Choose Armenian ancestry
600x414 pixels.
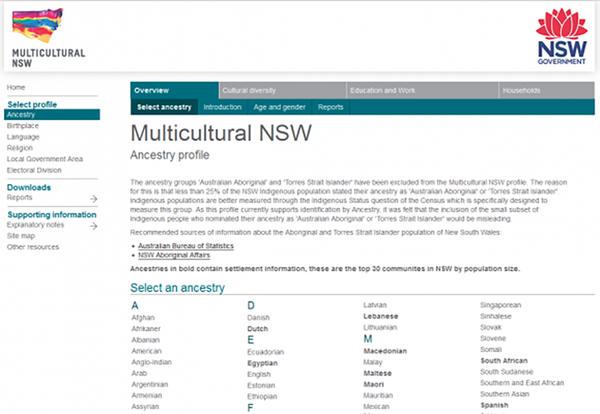click(x=147, y=395)
